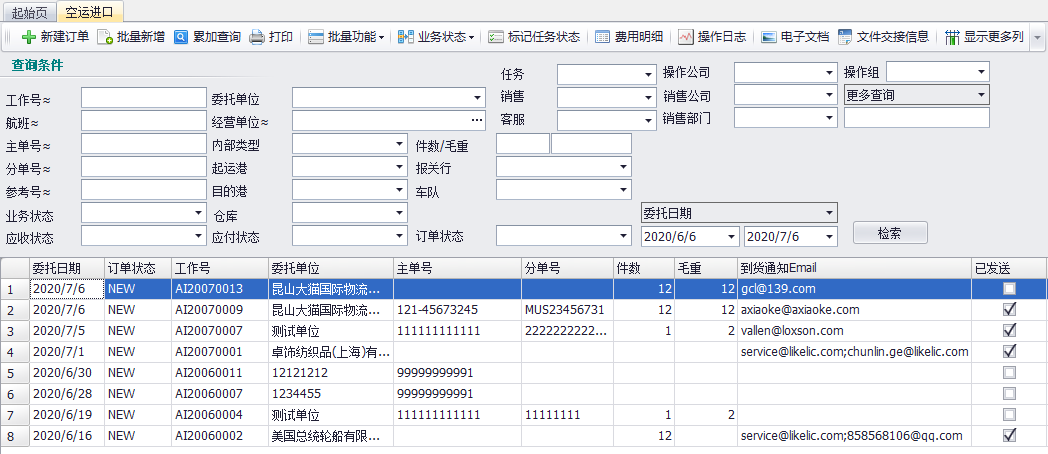
Task: Check 已发送 box for AI20070013 row
Action: click(x=1009, y=289)
